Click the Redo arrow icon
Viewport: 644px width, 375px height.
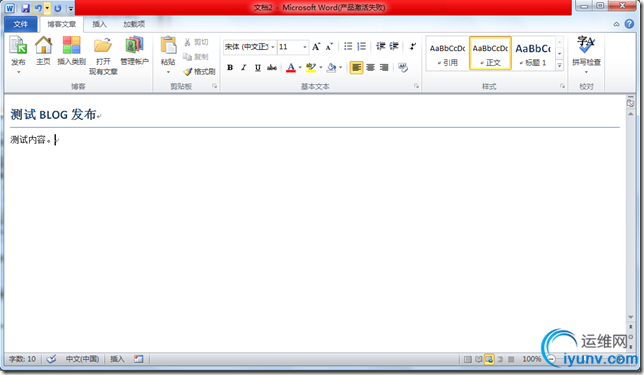click(x=58, y=8)
